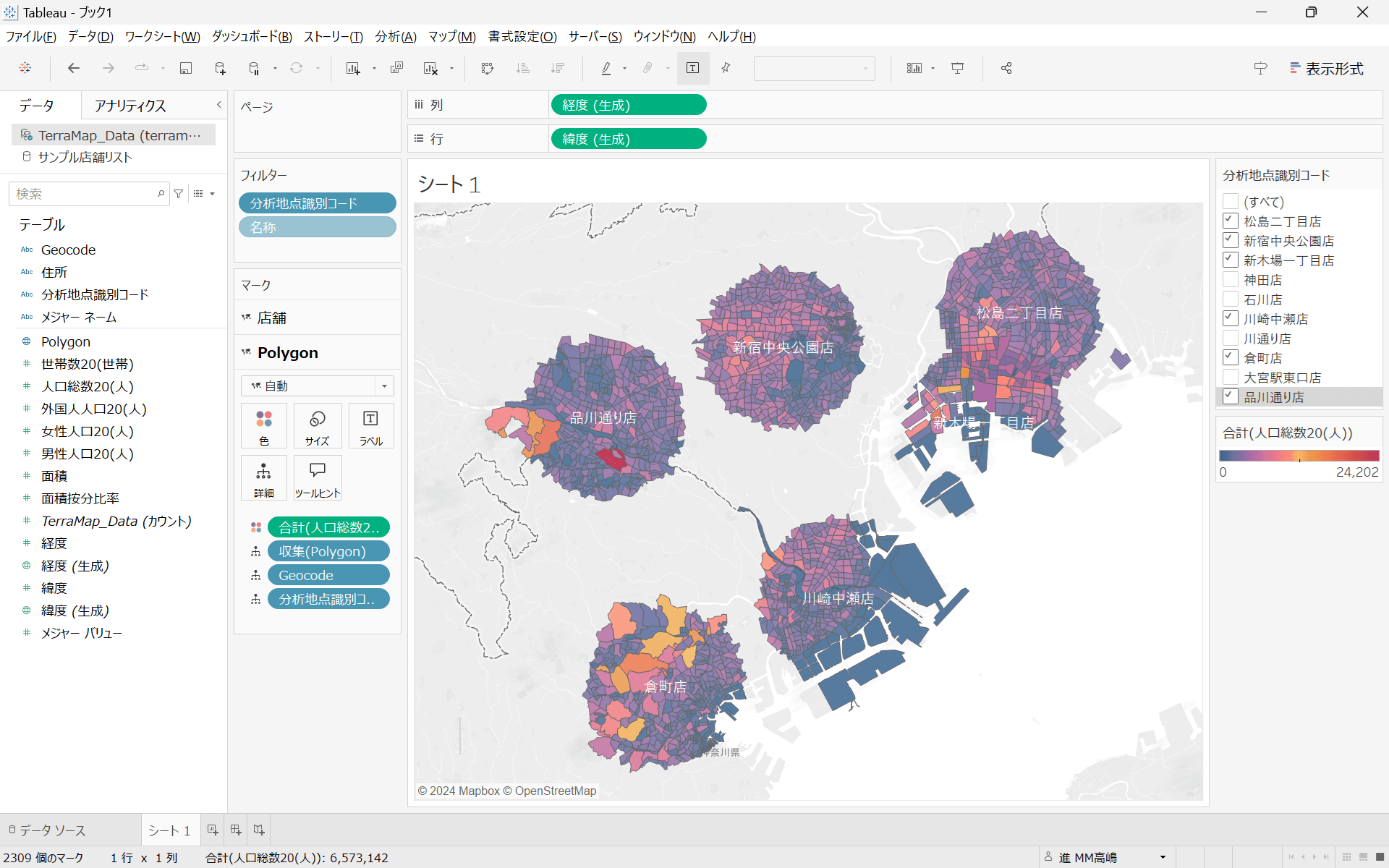The image size is (1389, 868).
Task: Uncheck the 倉町店 filter checkbox
Action: click(1231, 357)
